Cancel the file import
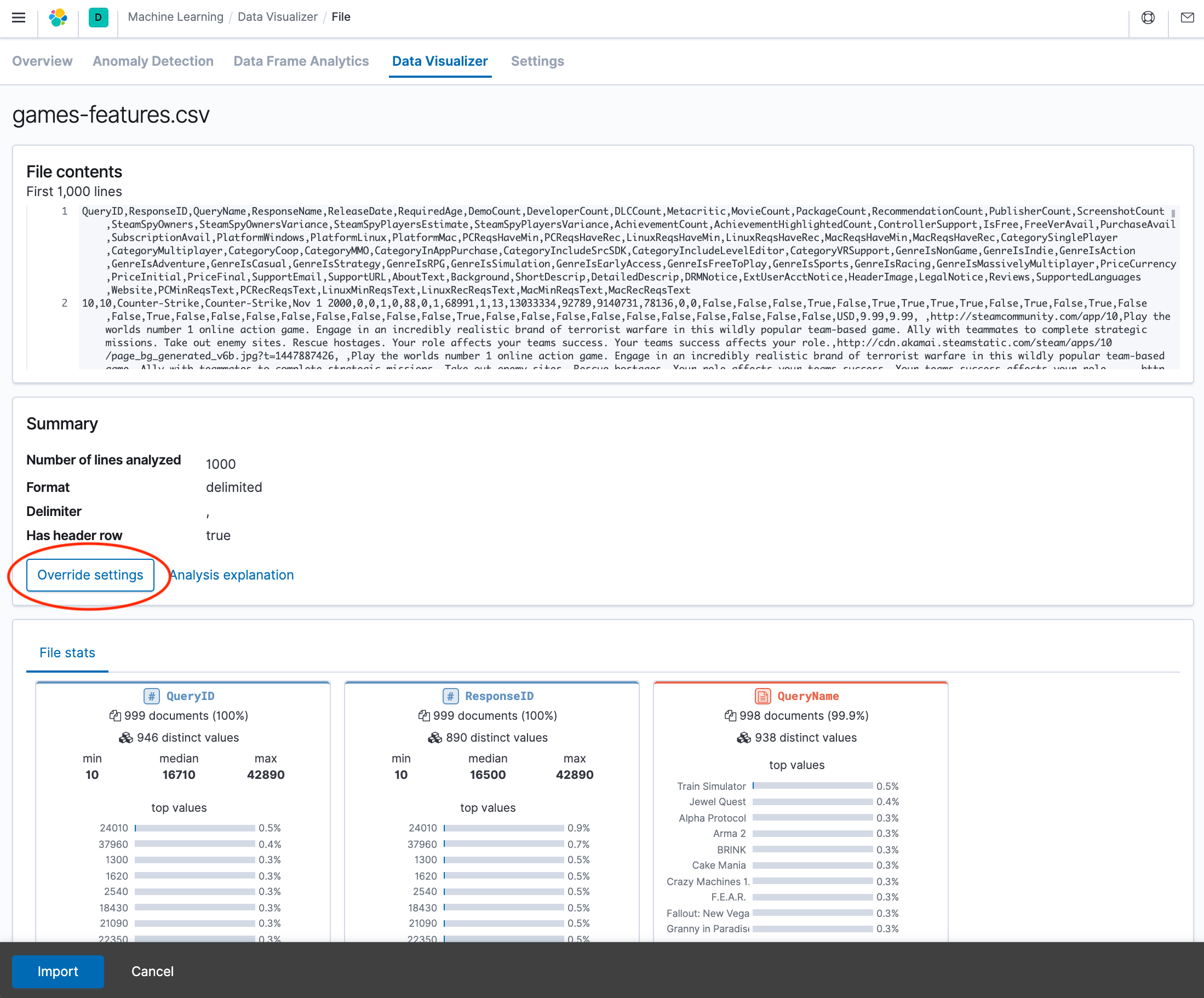 (152, 971)
